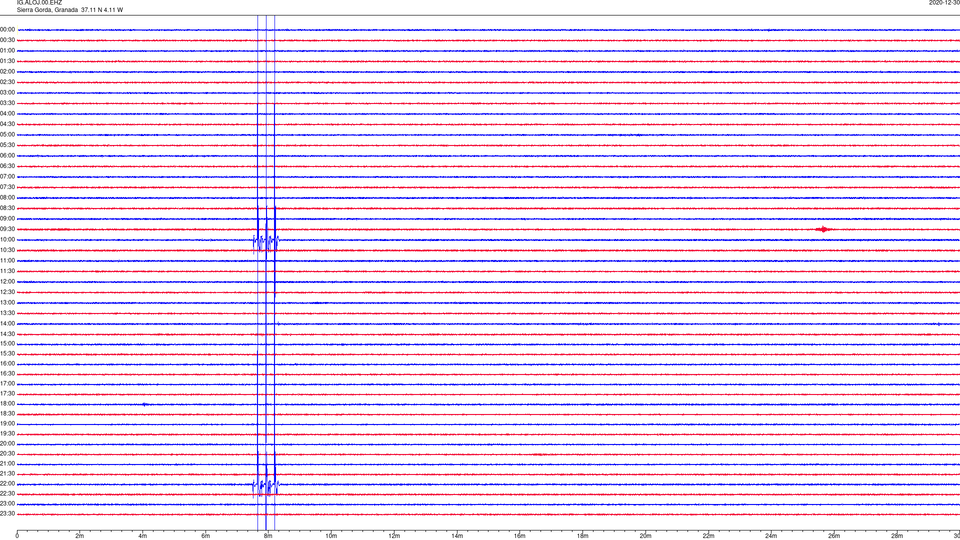Select the 09:30 time label
The height and width of the screenshot is (540, 960).
(x=7, y=230)
